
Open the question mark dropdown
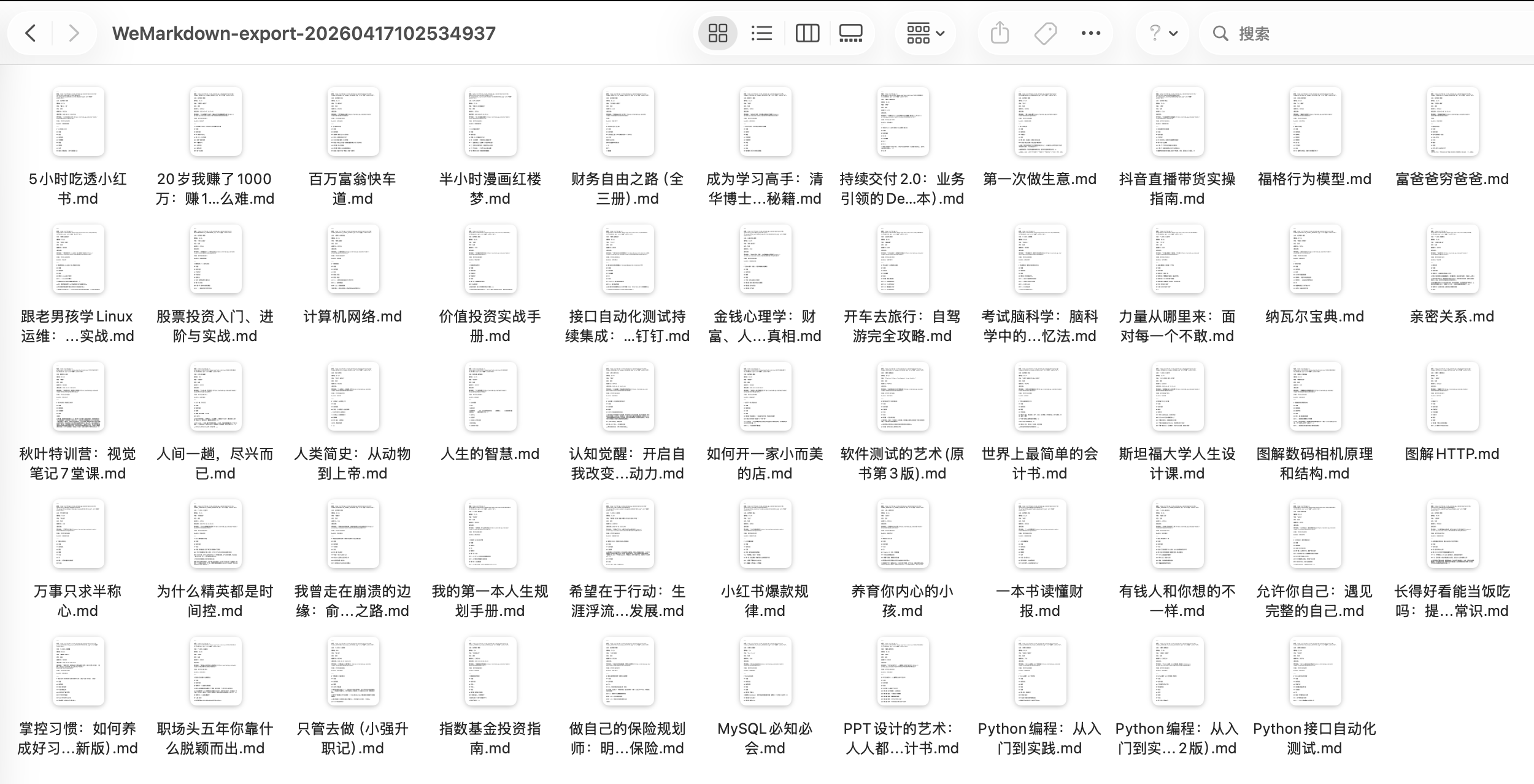[x=1163, y=33]
